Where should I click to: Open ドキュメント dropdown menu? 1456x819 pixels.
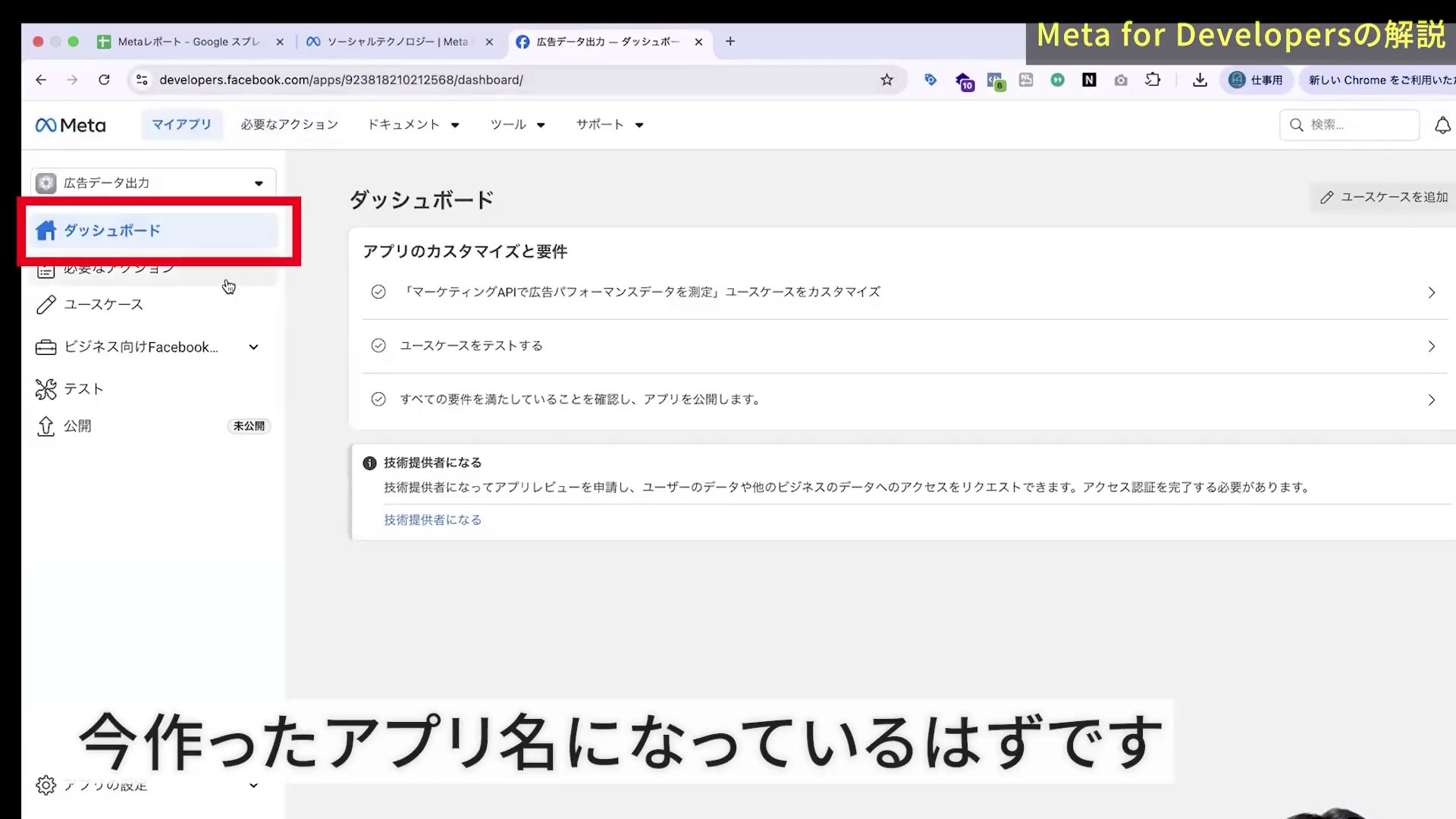point(413,124)
